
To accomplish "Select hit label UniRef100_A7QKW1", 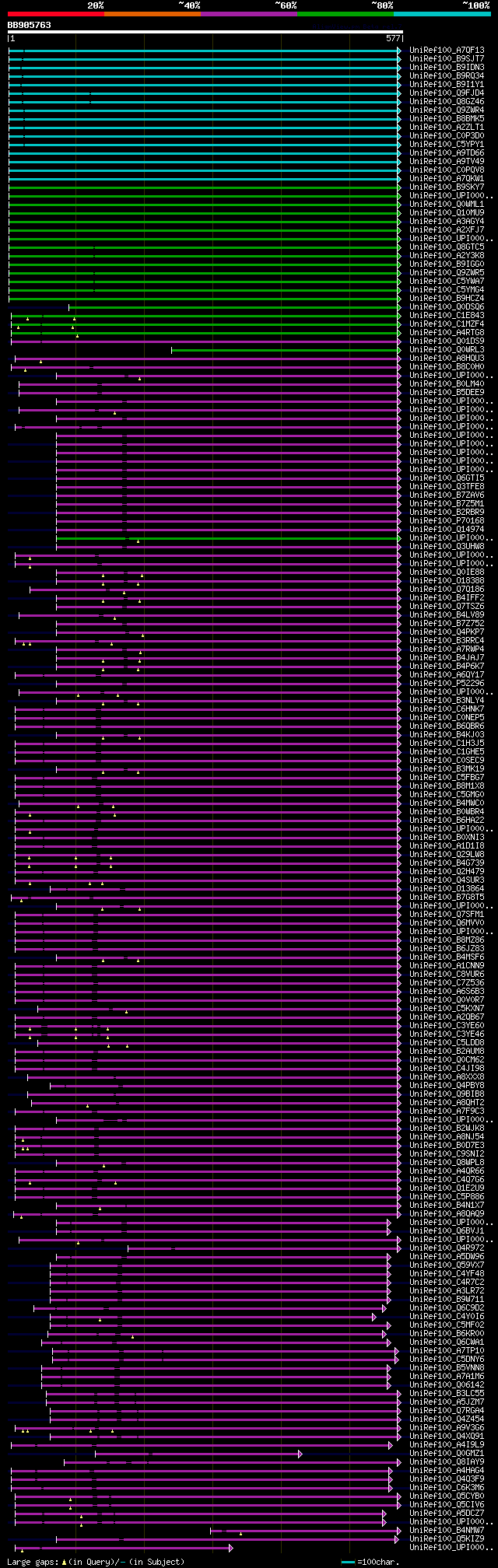I will pos(447,179).
